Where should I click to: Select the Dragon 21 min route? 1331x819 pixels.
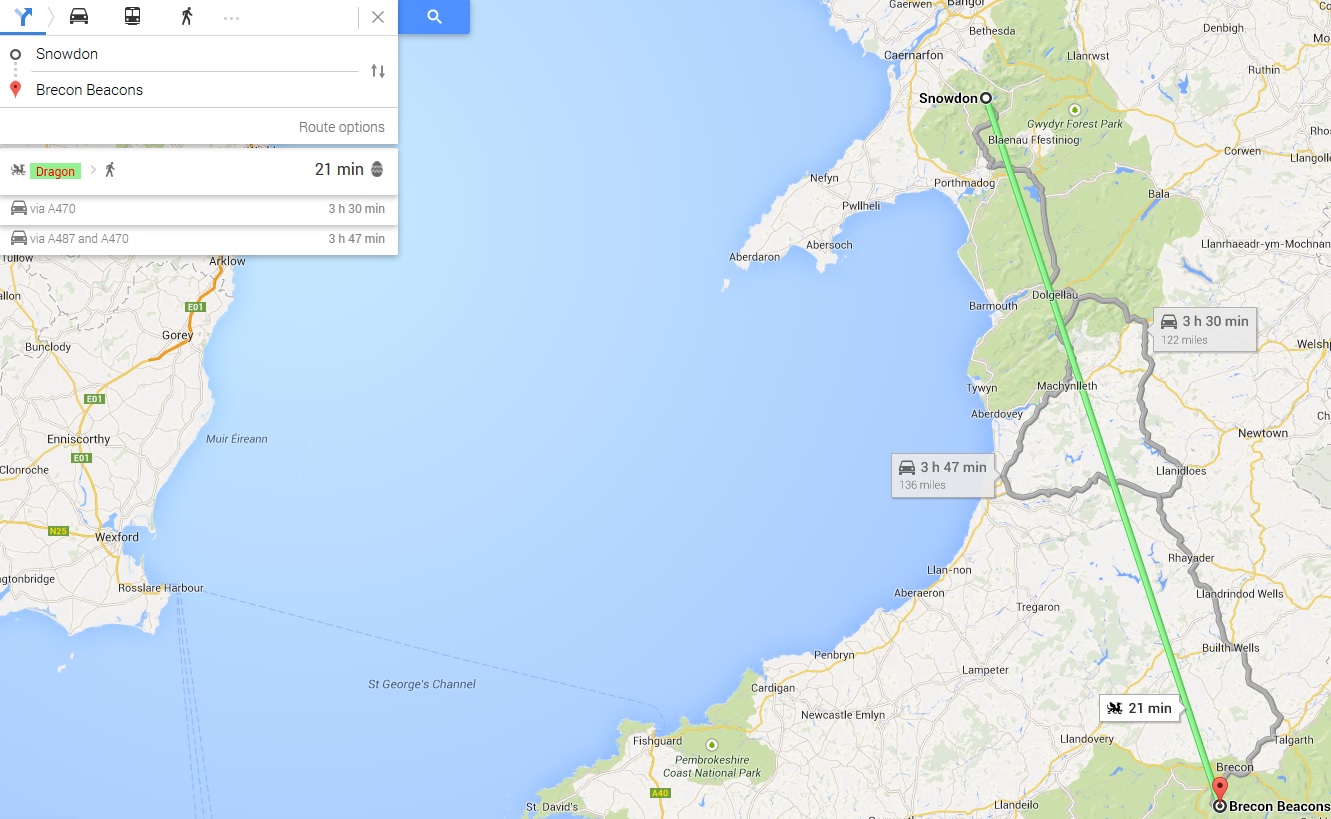point(199,171)
